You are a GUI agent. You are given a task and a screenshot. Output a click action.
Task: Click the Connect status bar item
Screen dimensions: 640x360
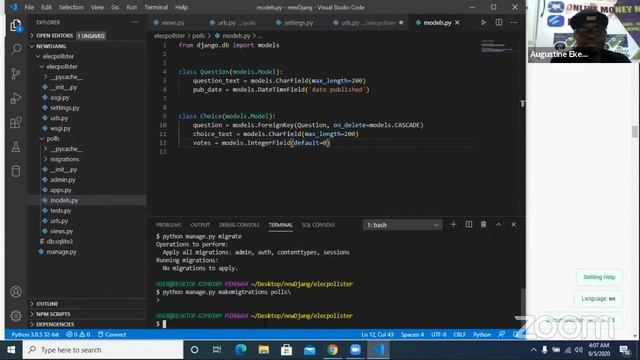(112, 335)
